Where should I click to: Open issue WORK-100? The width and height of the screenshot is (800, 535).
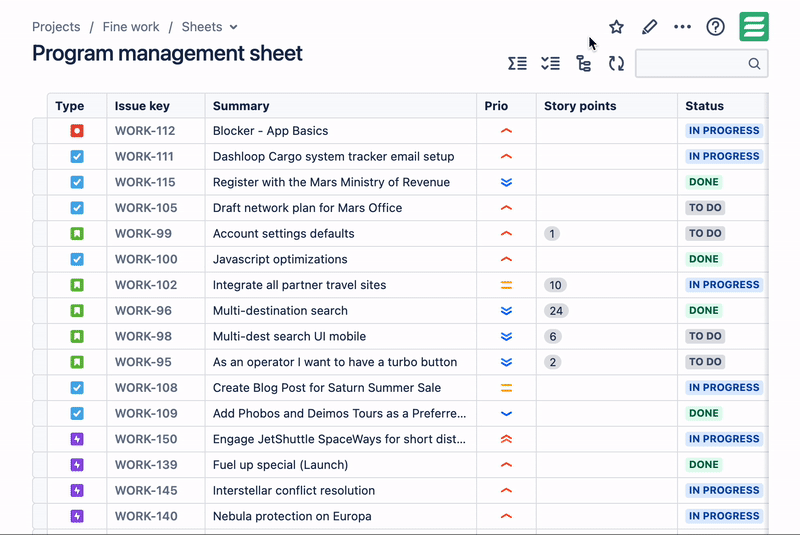[146, 259]
